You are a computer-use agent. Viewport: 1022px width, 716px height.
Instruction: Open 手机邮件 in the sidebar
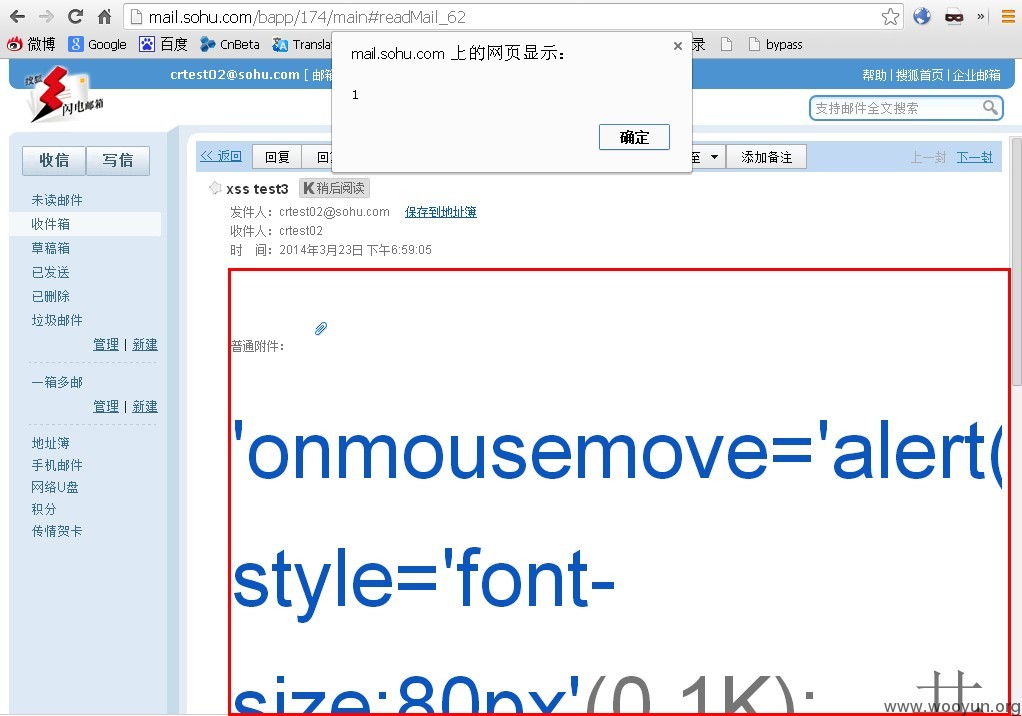pos(57,465)
